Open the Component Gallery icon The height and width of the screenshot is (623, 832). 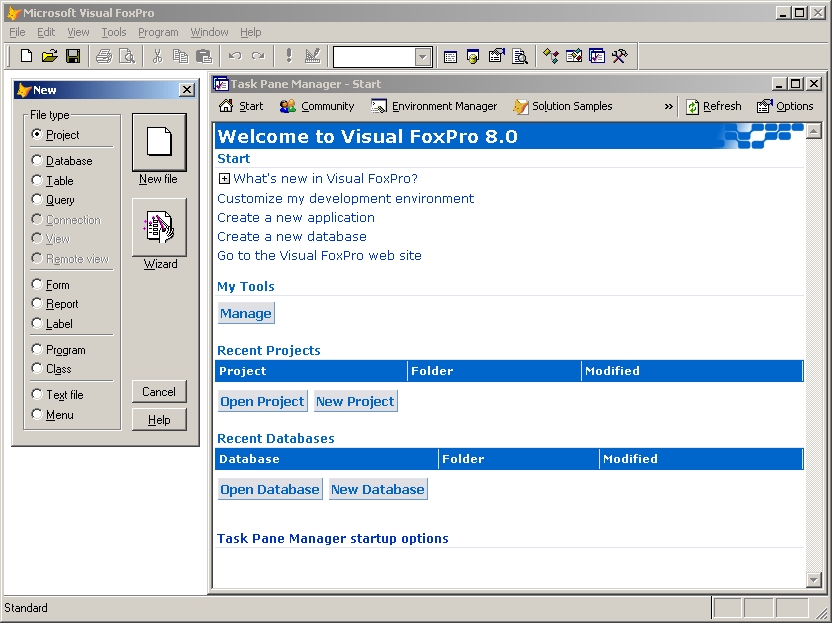pos(548,56)
